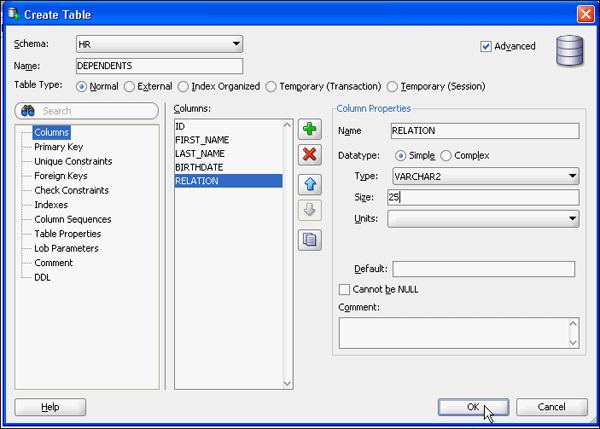The height and width of the screenshot is (429, 600).
Task: Select the External table type
Action: coord(129,86)
